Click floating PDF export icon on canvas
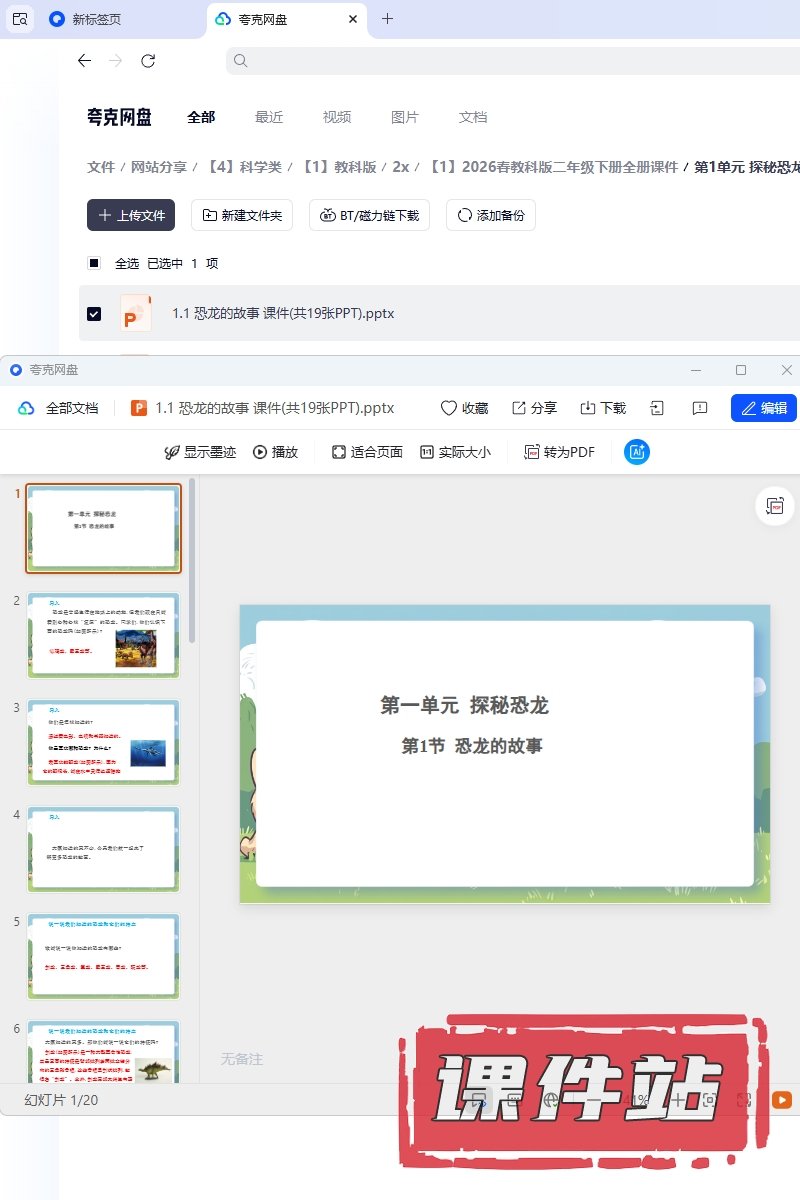 (x=774, y=507)
